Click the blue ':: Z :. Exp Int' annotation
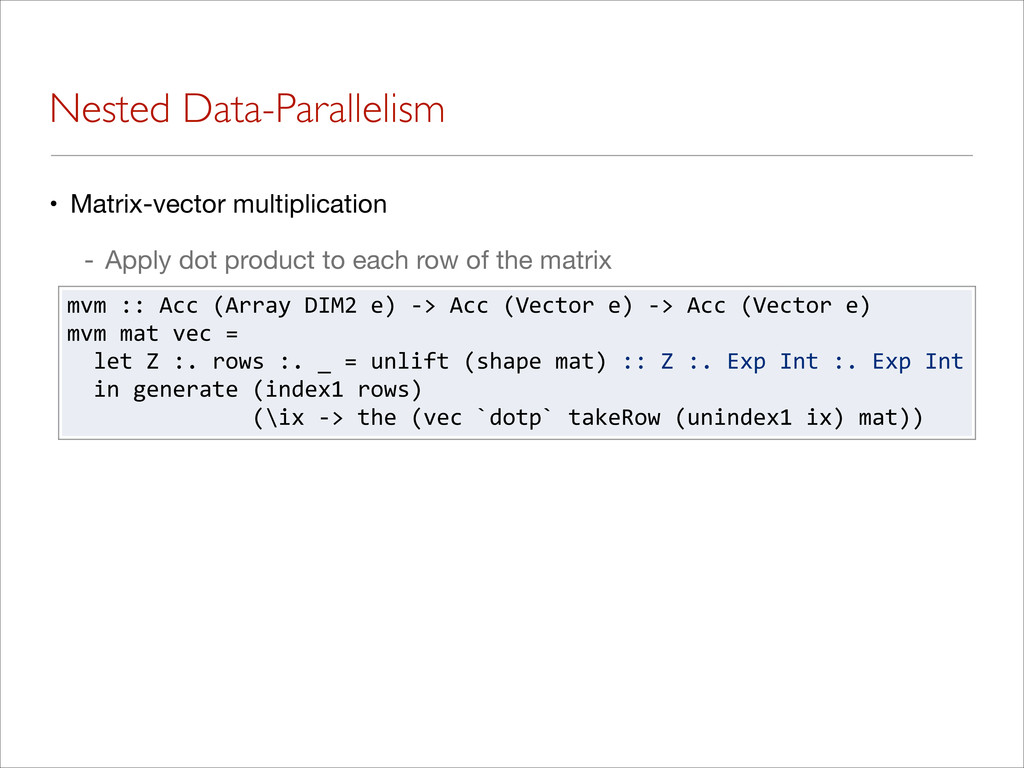This screenshot has width=1024, height=768. point(720,362)
